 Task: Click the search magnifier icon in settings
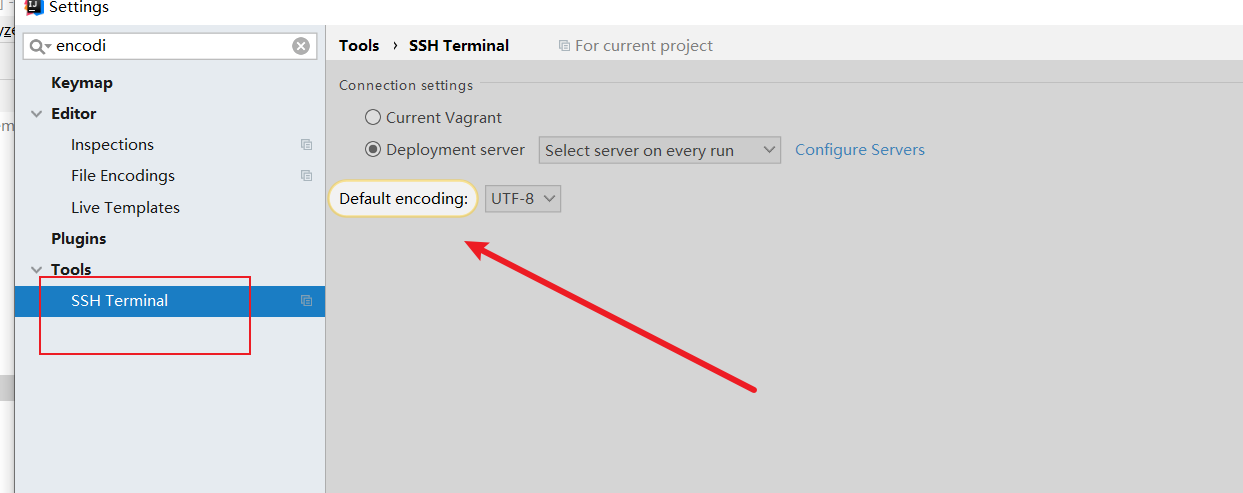coord(39,46)
